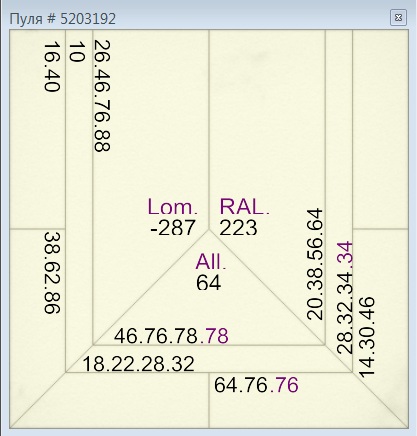
Task: Click the 26.46.76.88 score column
Action: 102,96
